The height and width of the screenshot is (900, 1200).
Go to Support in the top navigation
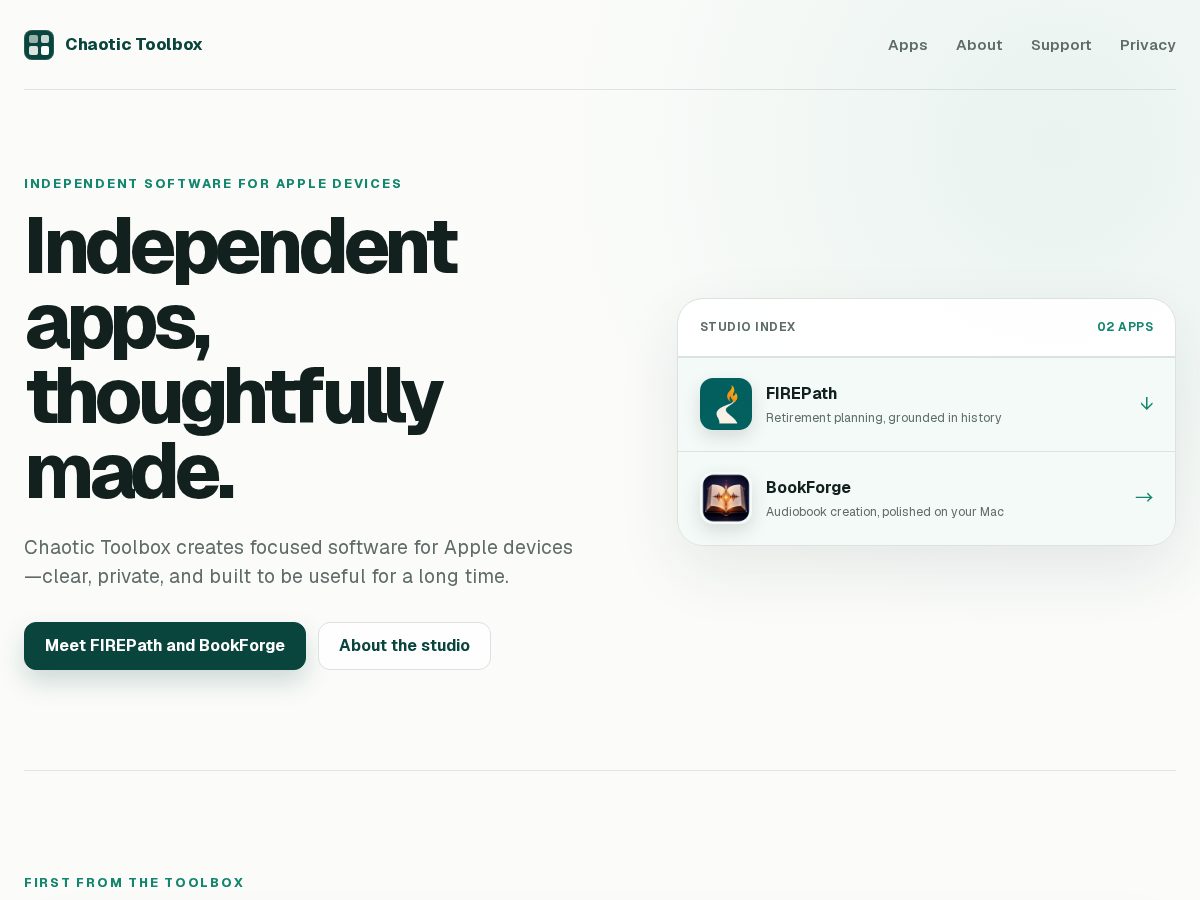click(x=1061, y=45)
